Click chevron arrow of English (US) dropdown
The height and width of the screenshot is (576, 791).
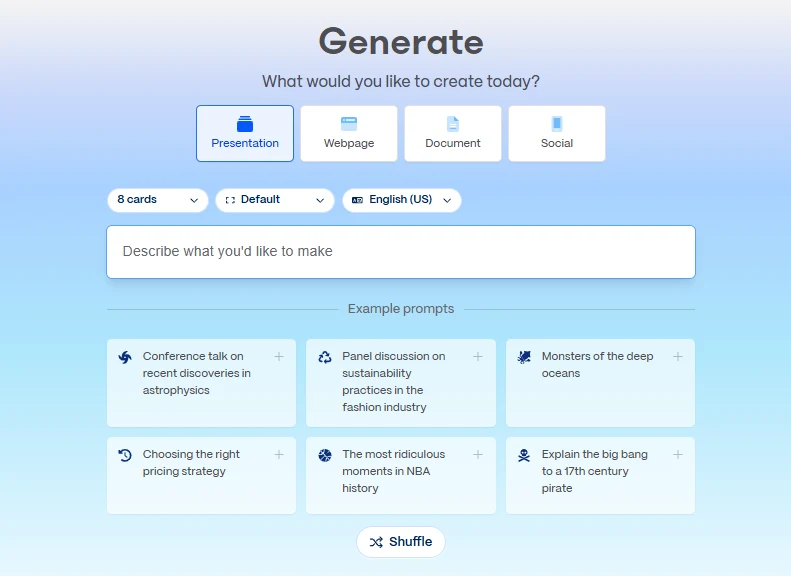[x=447, y=200]
